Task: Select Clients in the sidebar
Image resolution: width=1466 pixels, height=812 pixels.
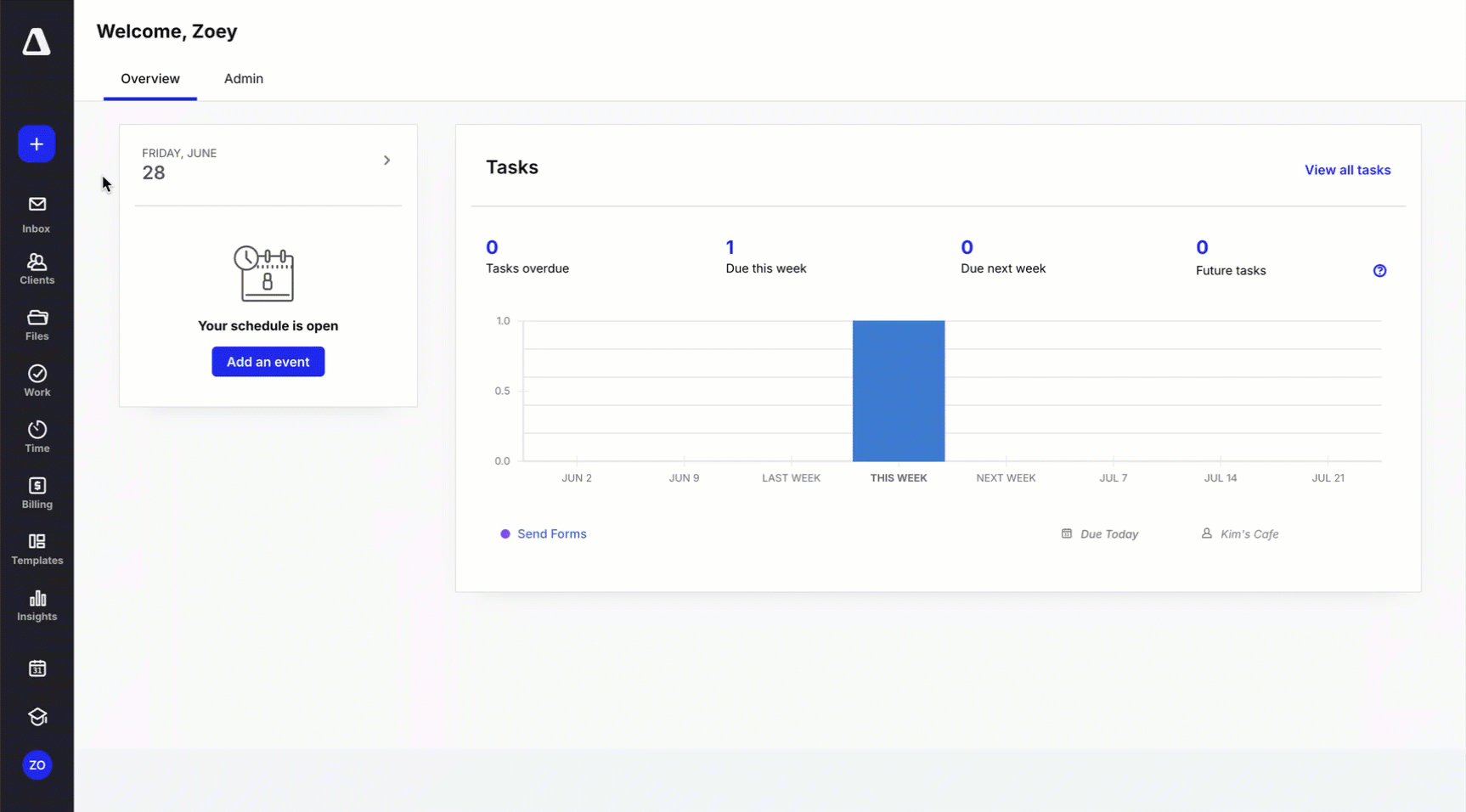Action: 37,268
